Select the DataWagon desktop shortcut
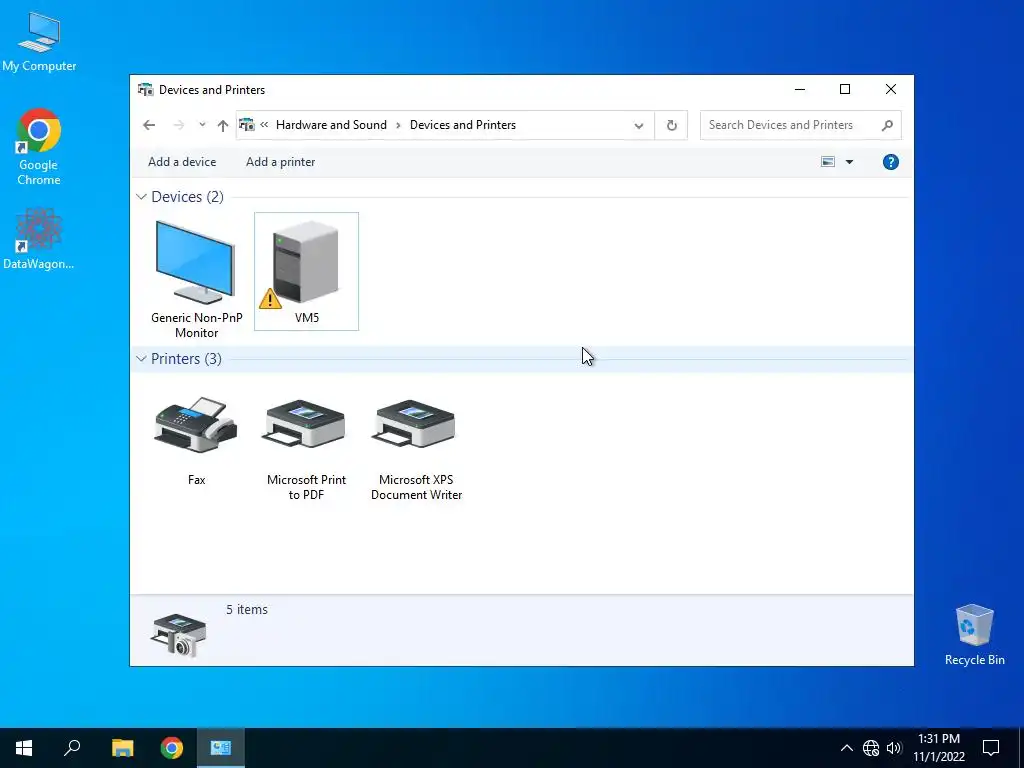The width and height of the screenshot is (1024, 768). pyautogui.click(x=39, y=238)
